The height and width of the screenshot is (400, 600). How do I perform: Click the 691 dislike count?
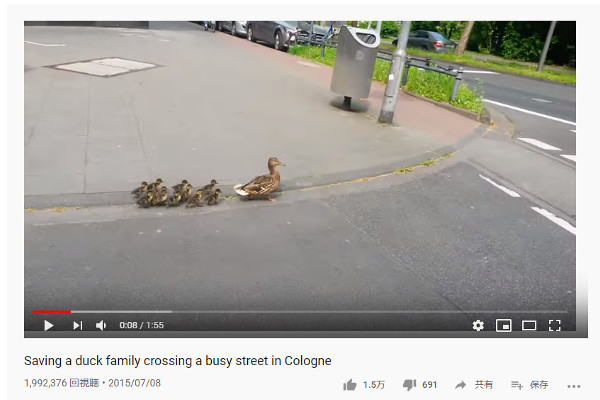coord(429,385)
